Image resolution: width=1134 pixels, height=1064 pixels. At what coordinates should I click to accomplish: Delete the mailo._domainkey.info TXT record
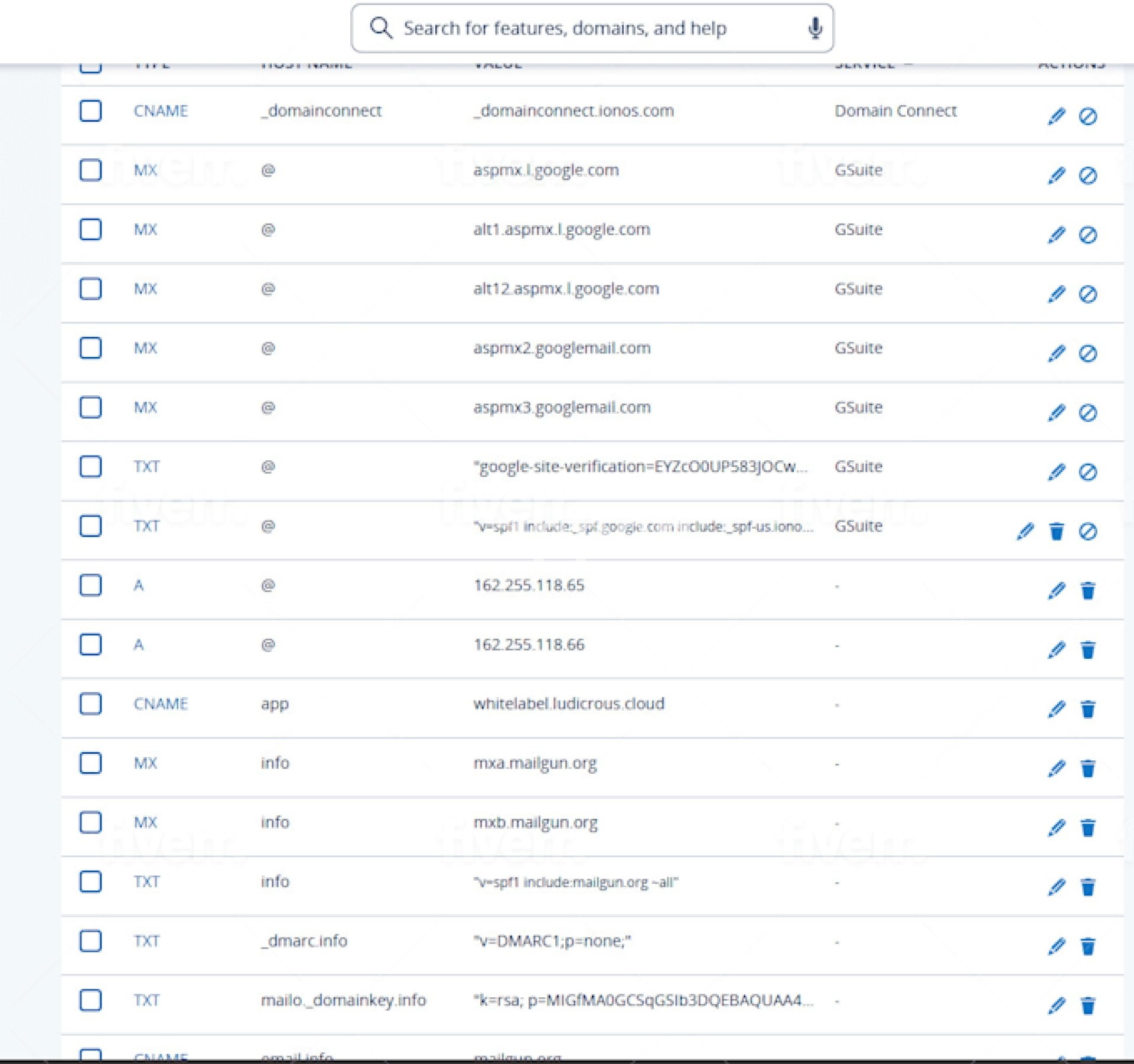(x=1088, y=1006)
